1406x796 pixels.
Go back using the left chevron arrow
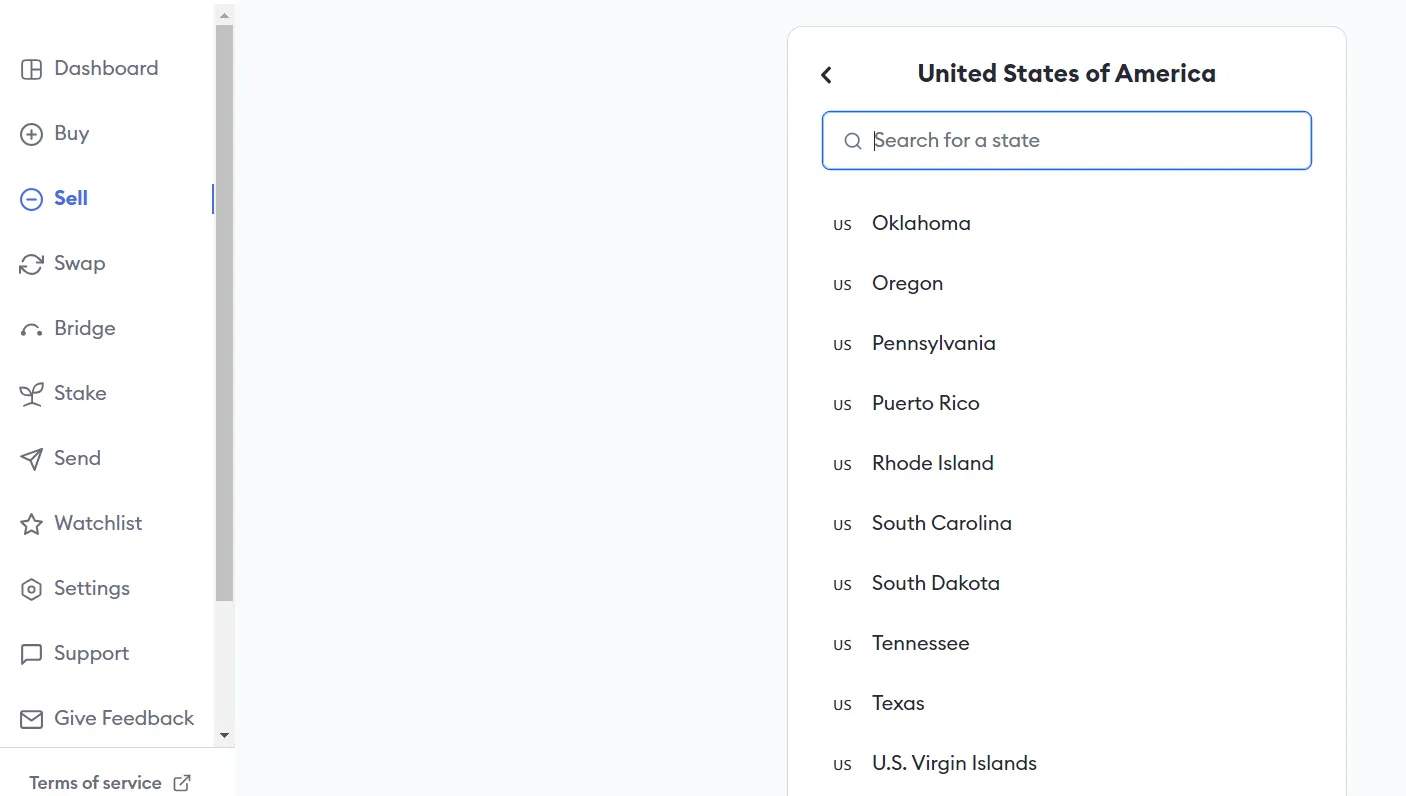click(826, 75)
